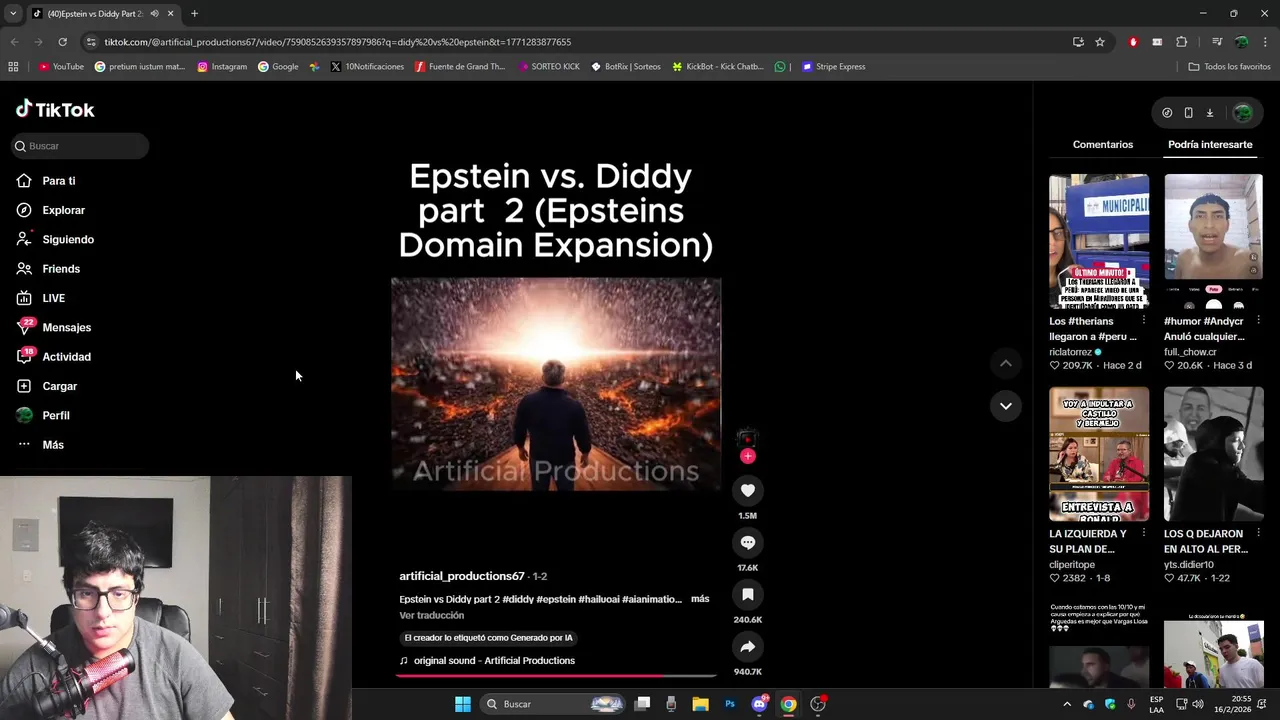Follow creator with red plus button
Image resolution: width=1280 pixels, height=720 pixels.
coord(747,456)
